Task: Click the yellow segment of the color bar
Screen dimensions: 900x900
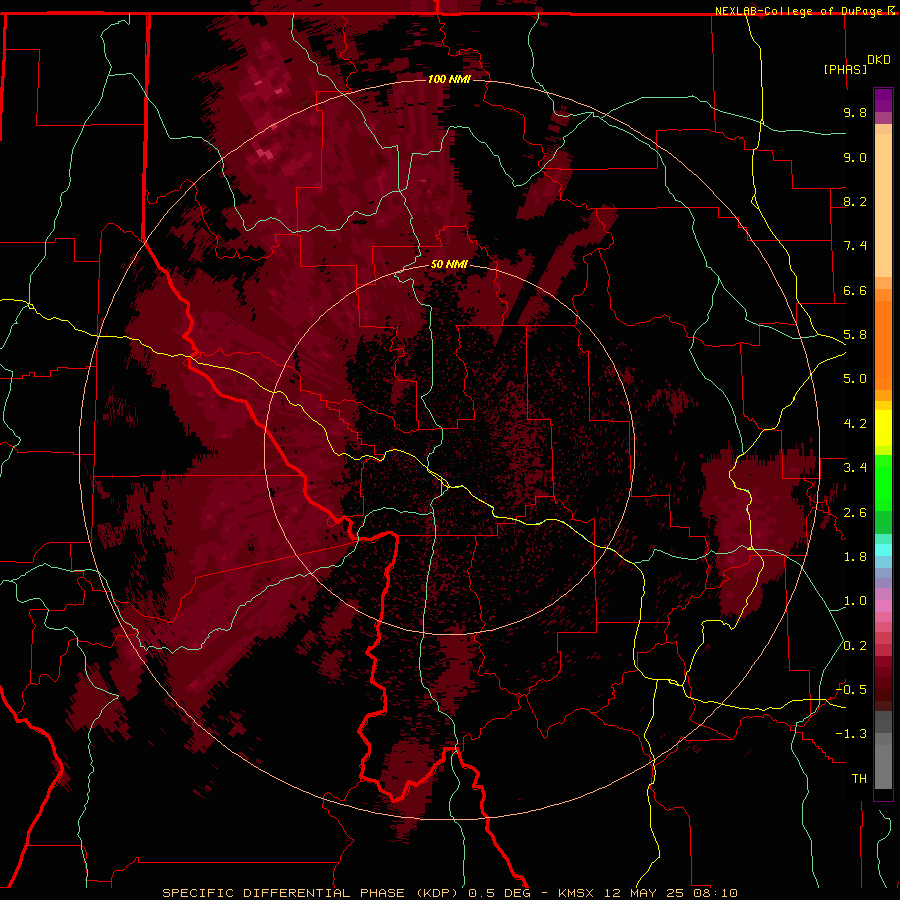Action: click(x=883, y=428)
